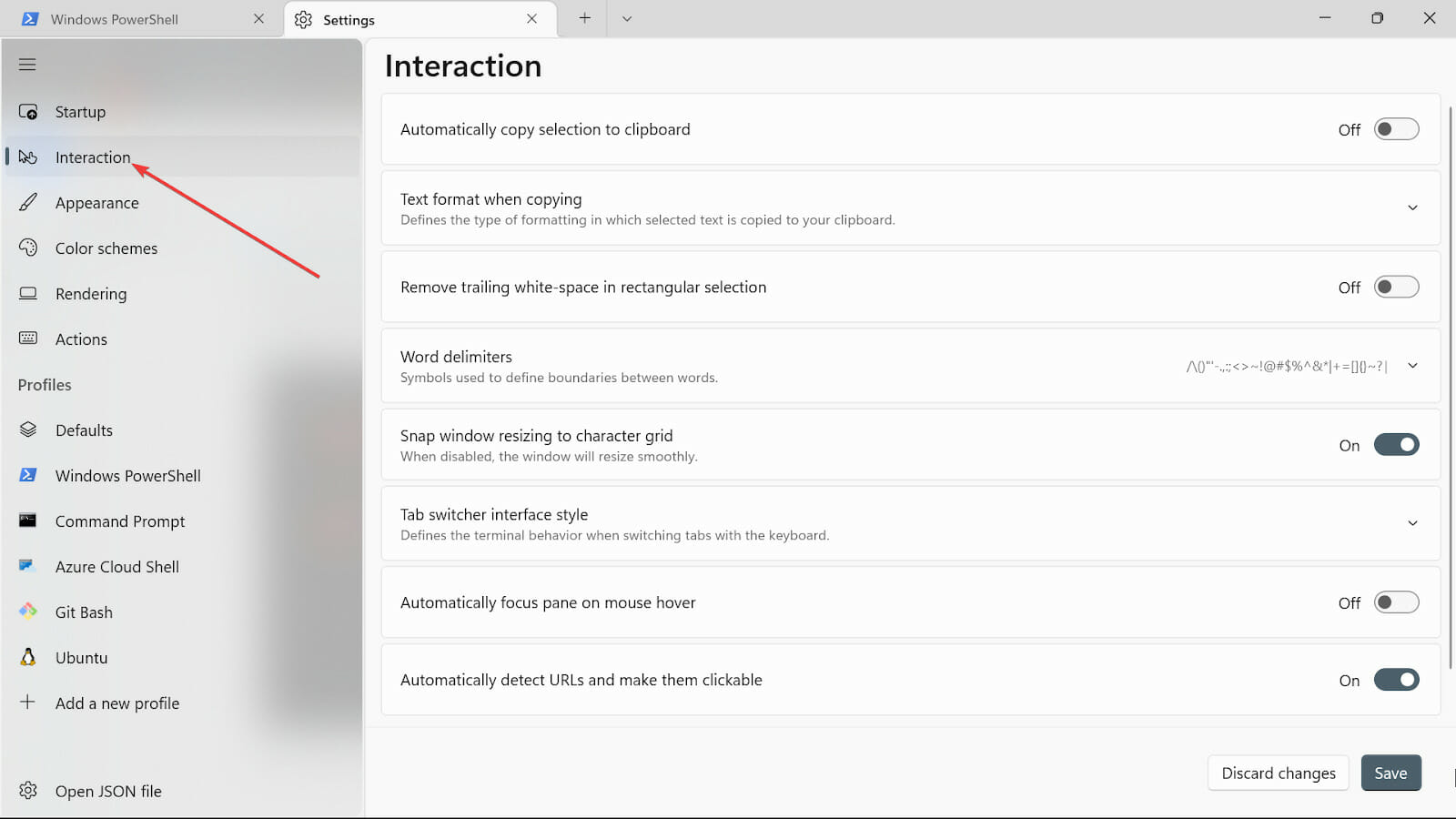Expand the Word delimiters setting

1412,366
